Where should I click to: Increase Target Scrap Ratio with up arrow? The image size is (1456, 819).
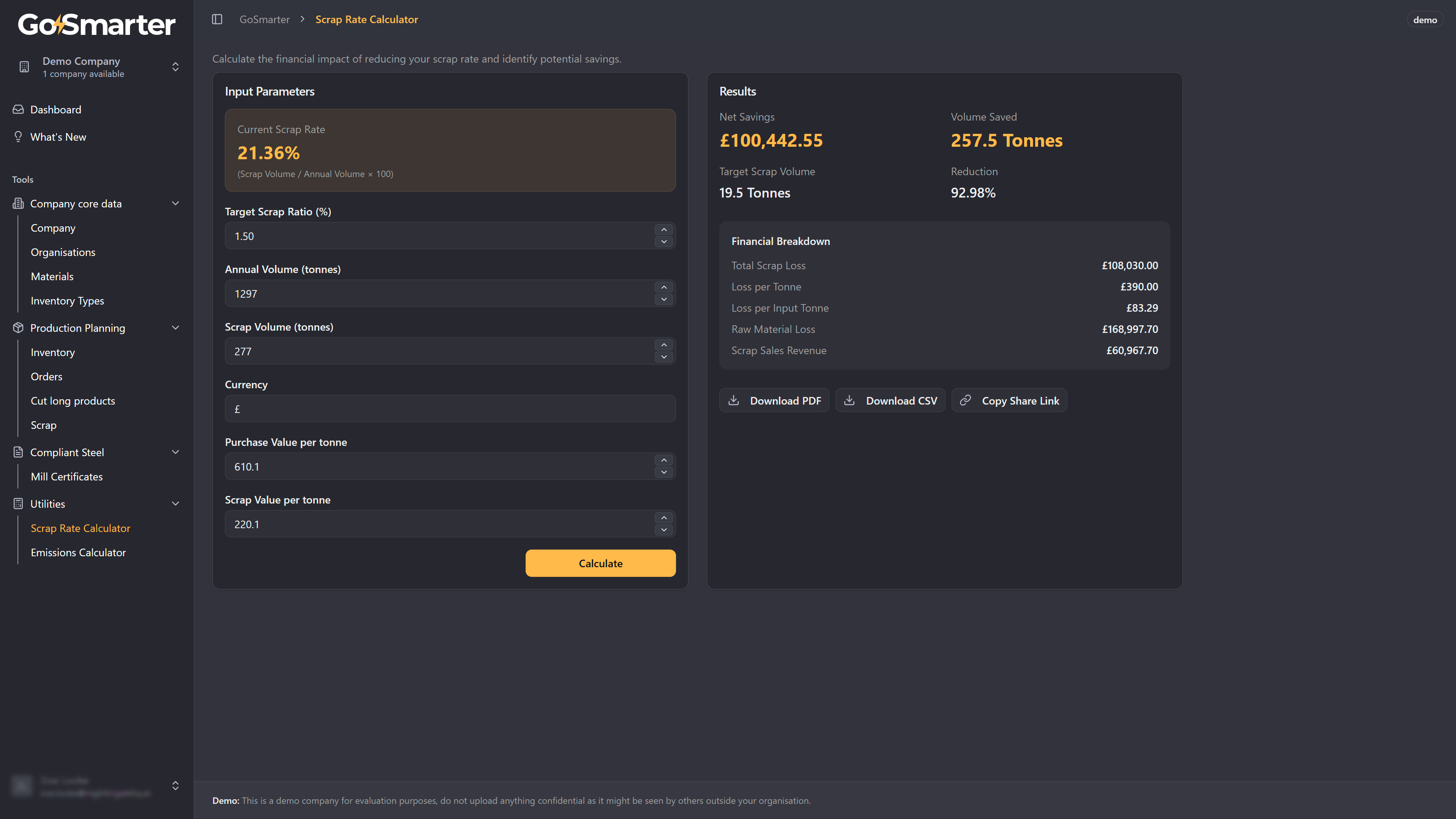click(x=664, y=229)
